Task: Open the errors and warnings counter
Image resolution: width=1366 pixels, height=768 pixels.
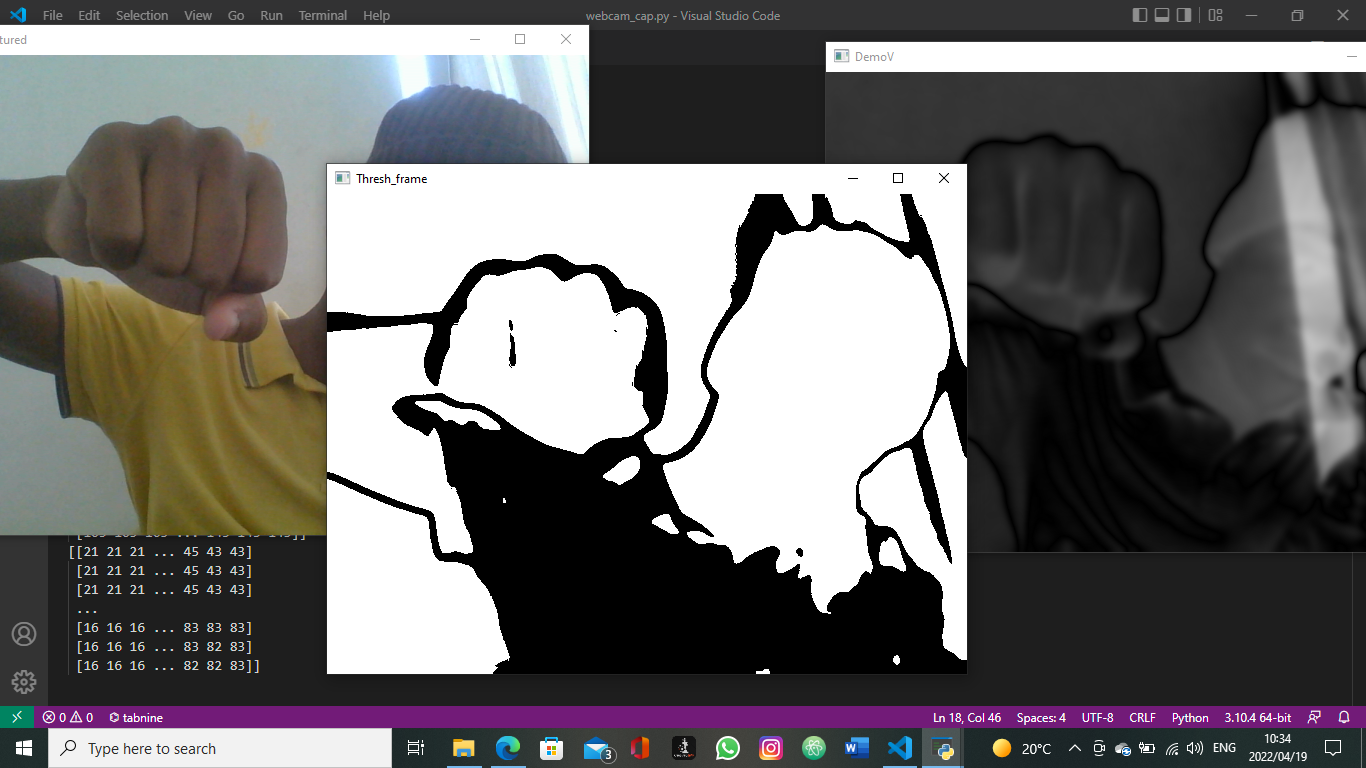Action: [68, 717]
